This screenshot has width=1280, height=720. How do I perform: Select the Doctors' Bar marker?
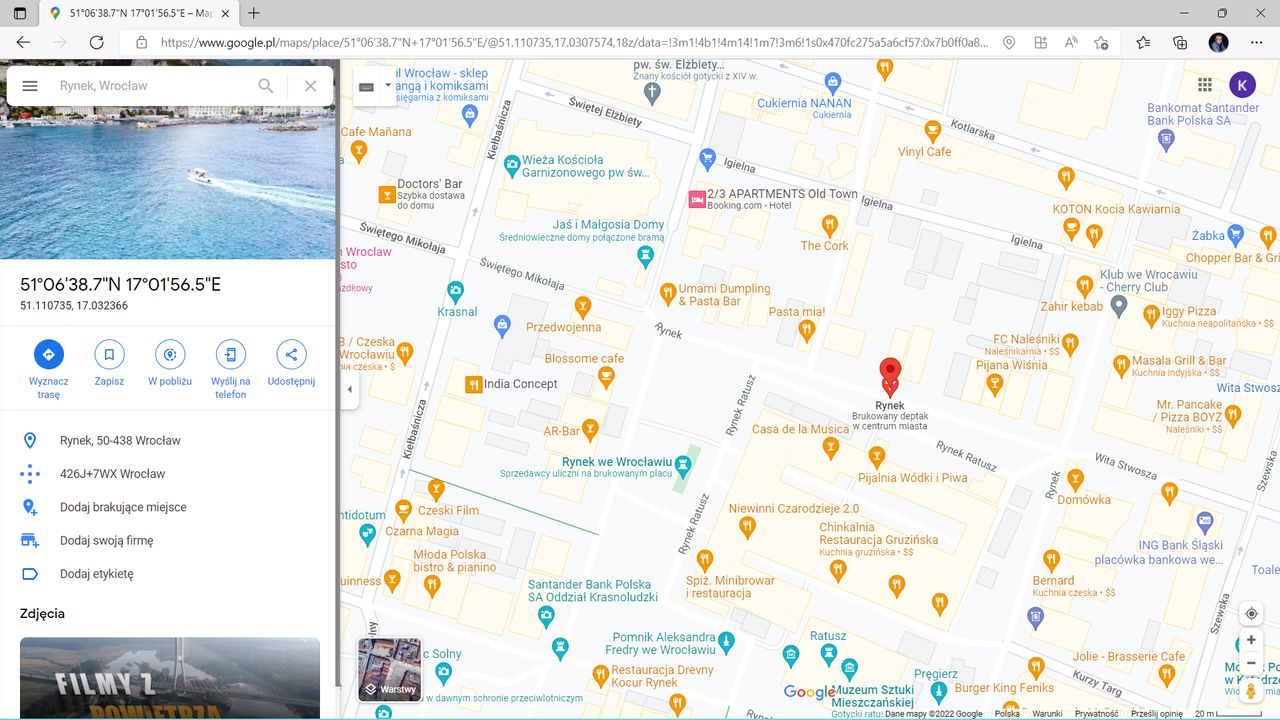coord(386,194)
